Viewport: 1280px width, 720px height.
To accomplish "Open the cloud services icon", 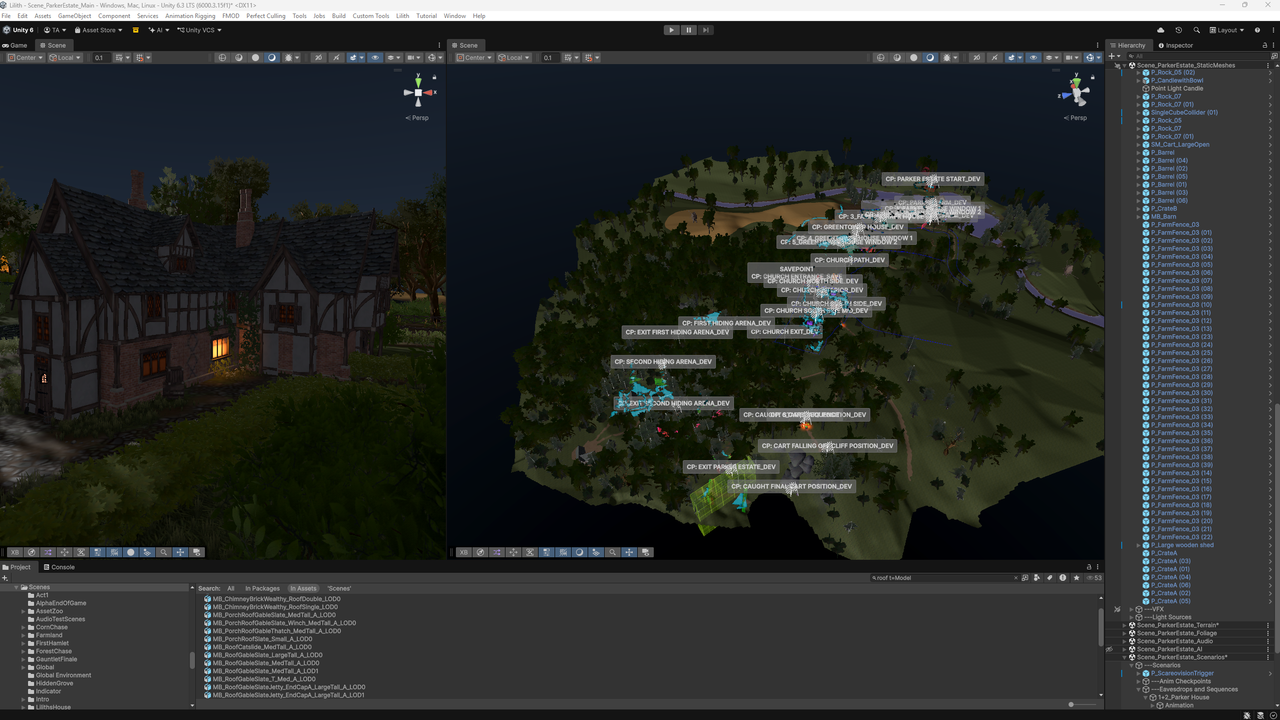I will [x=1161, y=30].
